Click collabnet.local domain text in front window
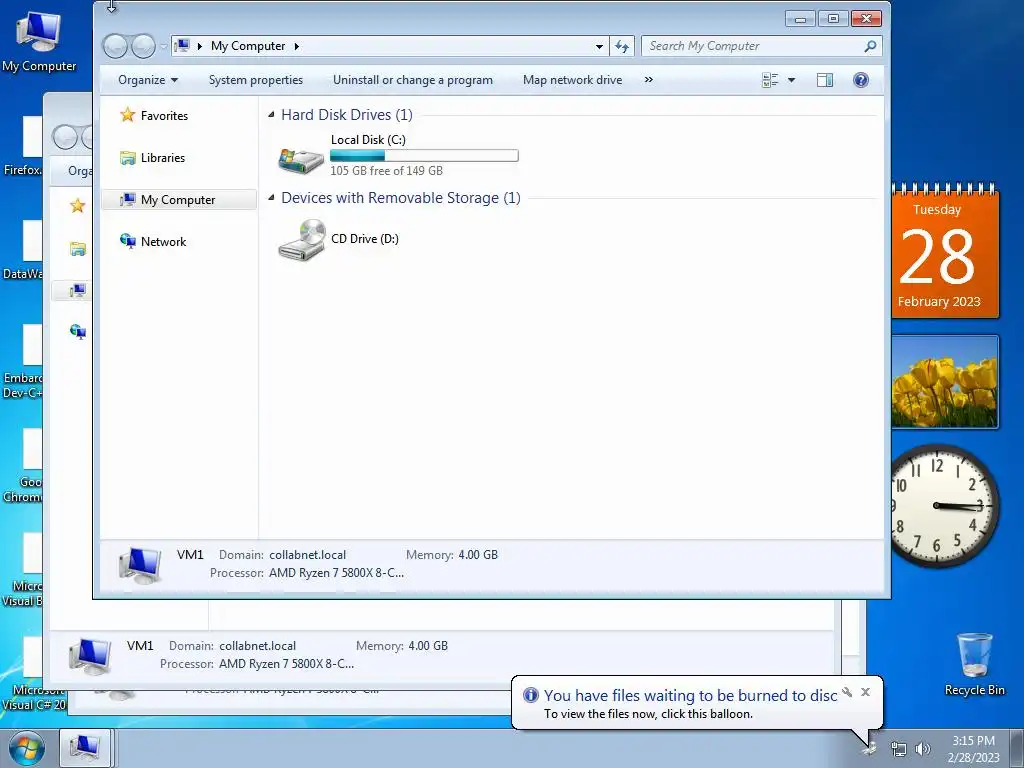Screen dimensions: 1024x768 pyautogui.click(x=308, y=555)
